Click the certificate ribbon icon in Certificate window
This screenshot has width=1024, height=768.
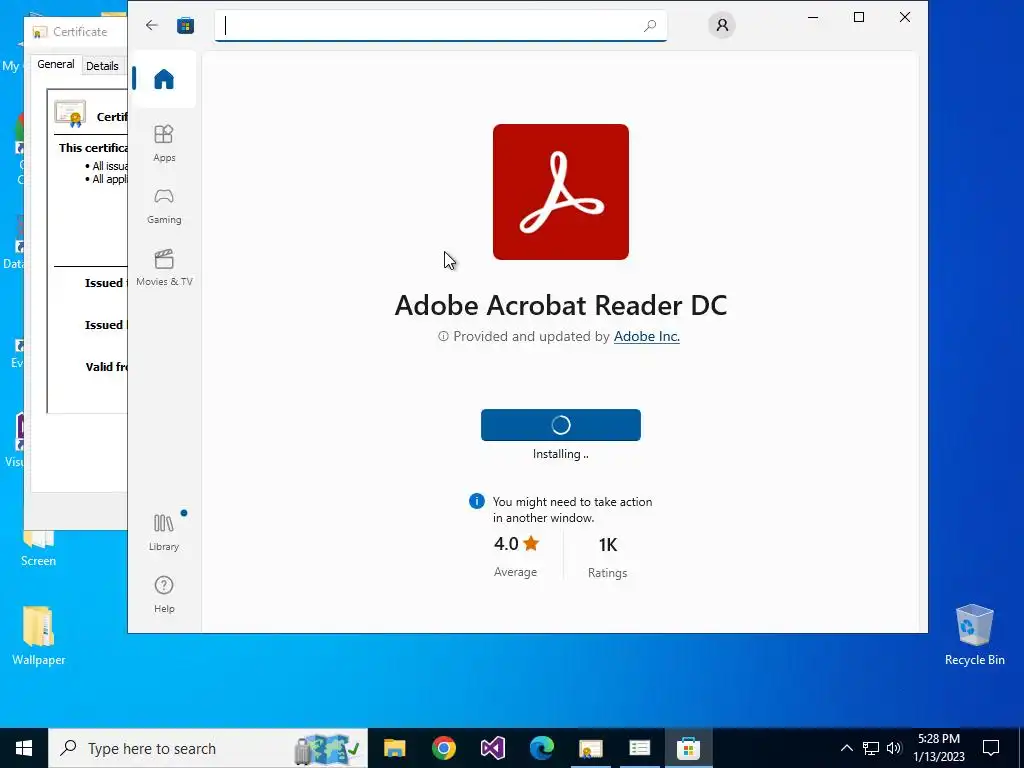tap(71, 114)
